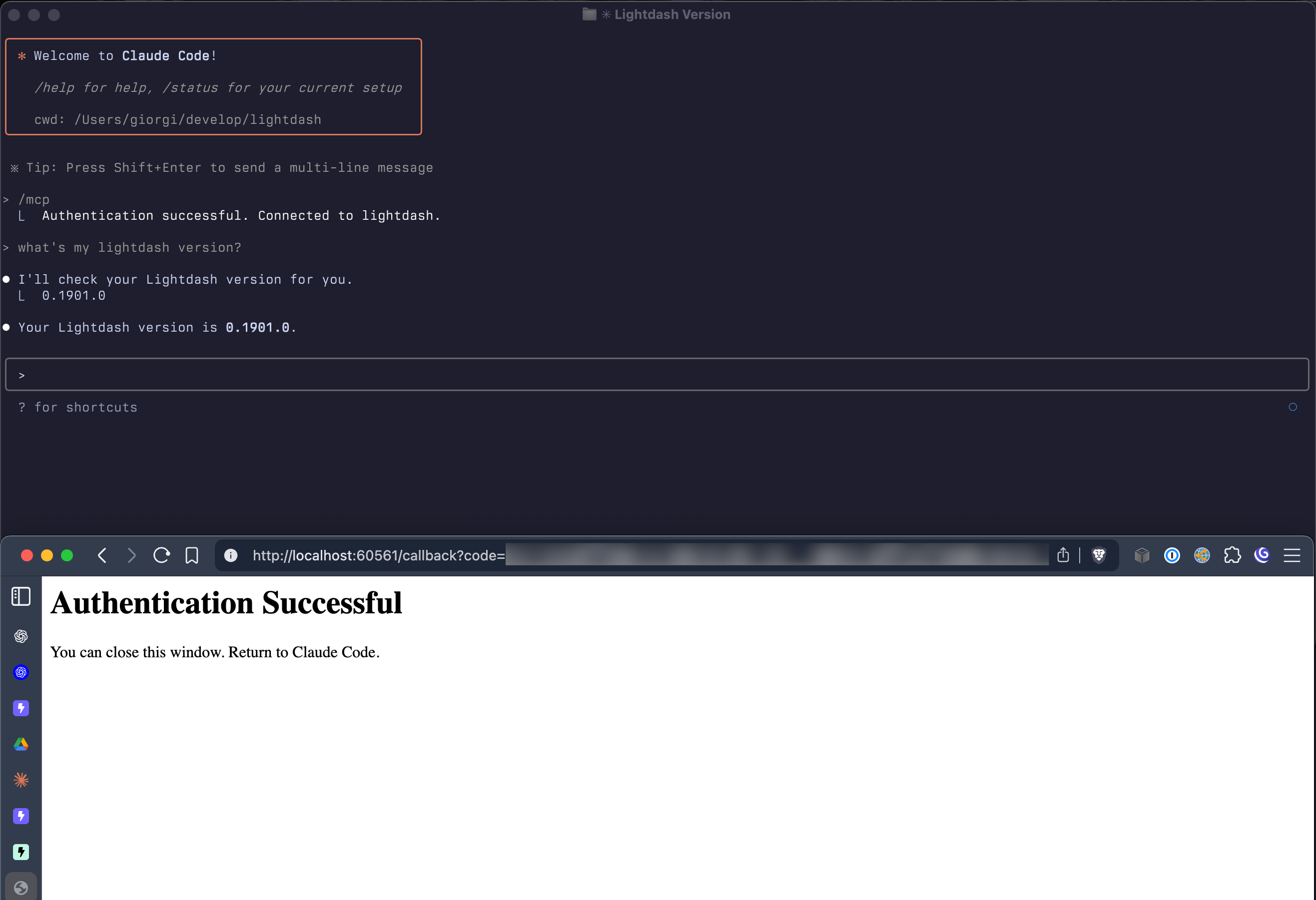Click the Brave Shields lion icon
The height and width of the screenshot is (900, 1316).
tap(1099, 555)
